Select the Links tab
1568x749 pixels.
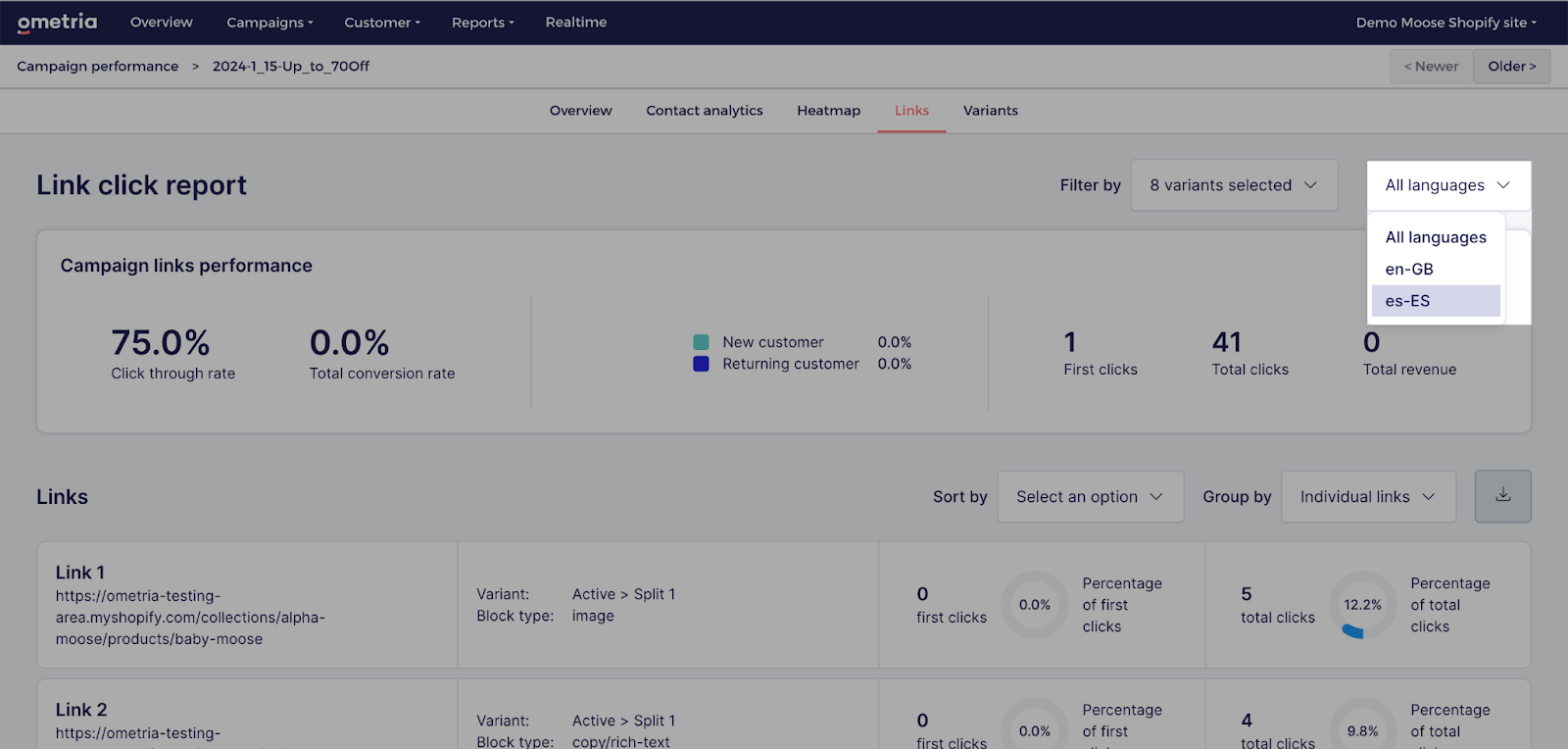coord(911,111)
